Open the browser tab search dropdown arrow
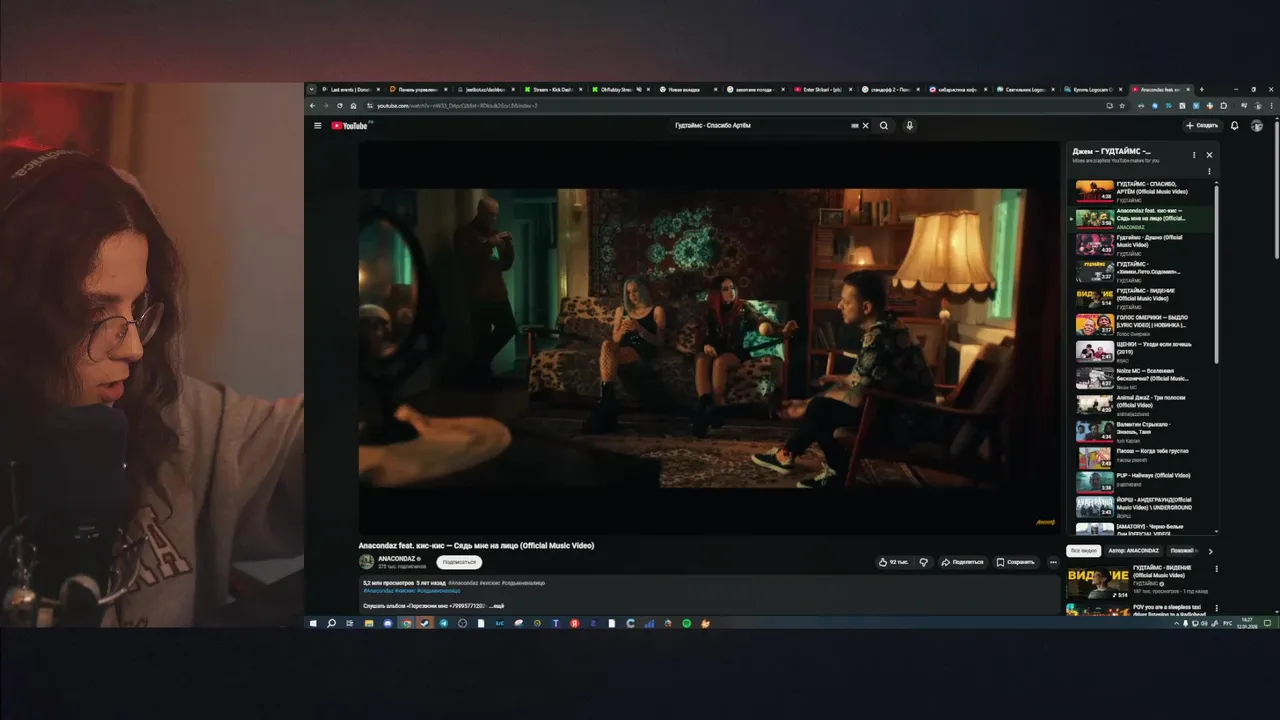Image resolution: width=1280 pixels, height=720 pixels. point(311,89)
